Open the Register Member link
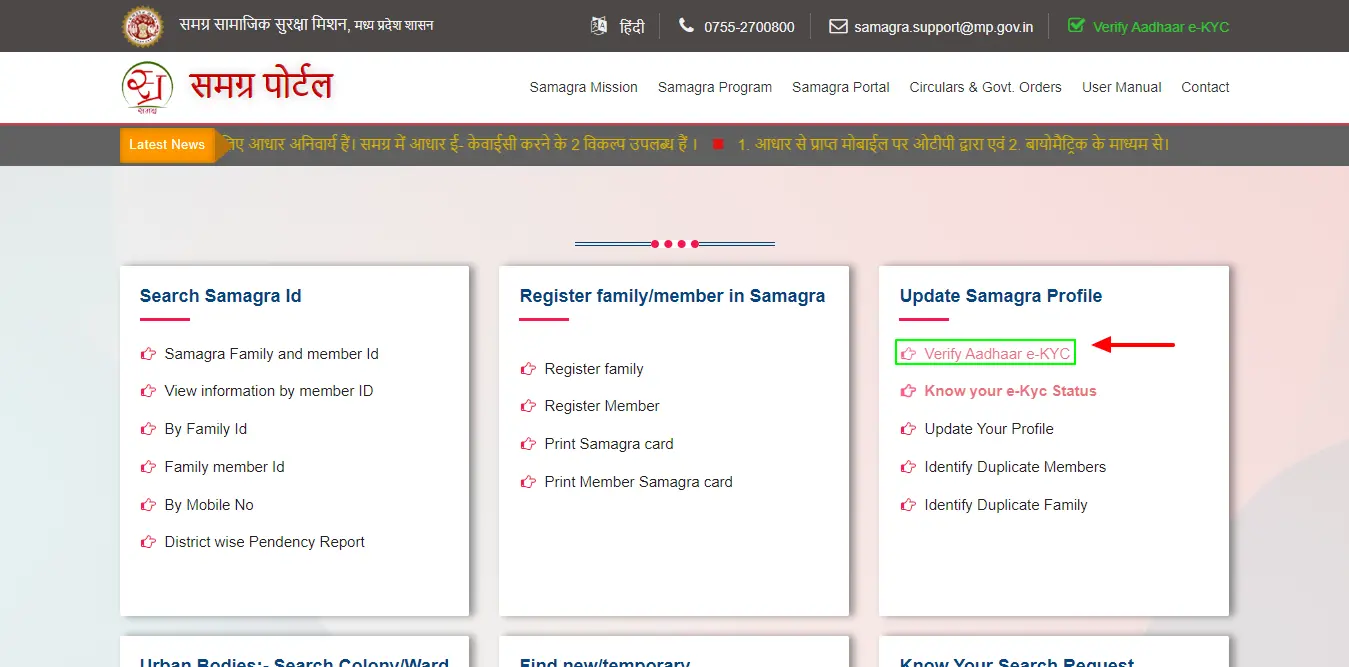This screenshot has height=667, width=1349. click(x=602, y=406)
